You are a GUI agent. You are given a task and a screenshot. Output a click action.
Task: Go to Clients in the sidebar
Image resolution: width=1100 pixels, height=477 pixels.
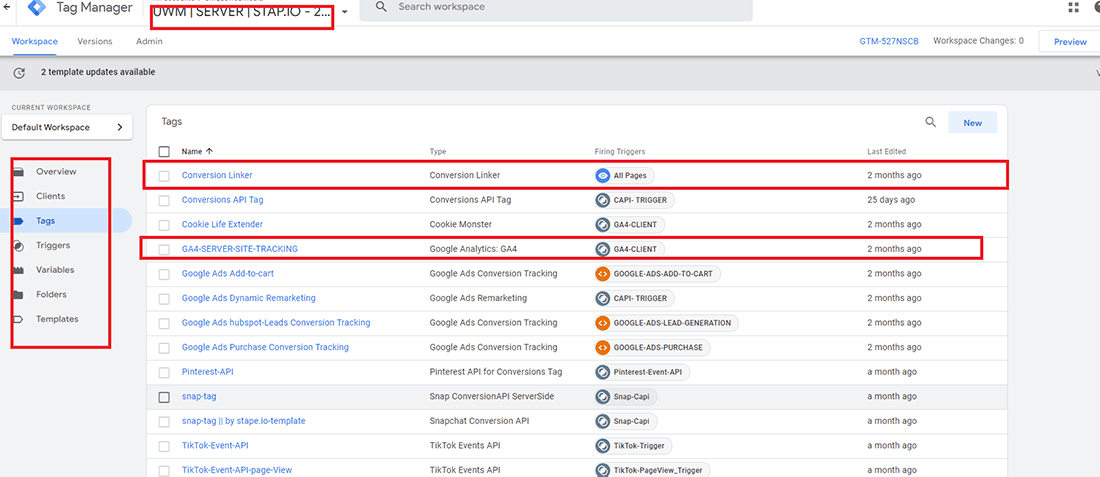coord(50,196)
